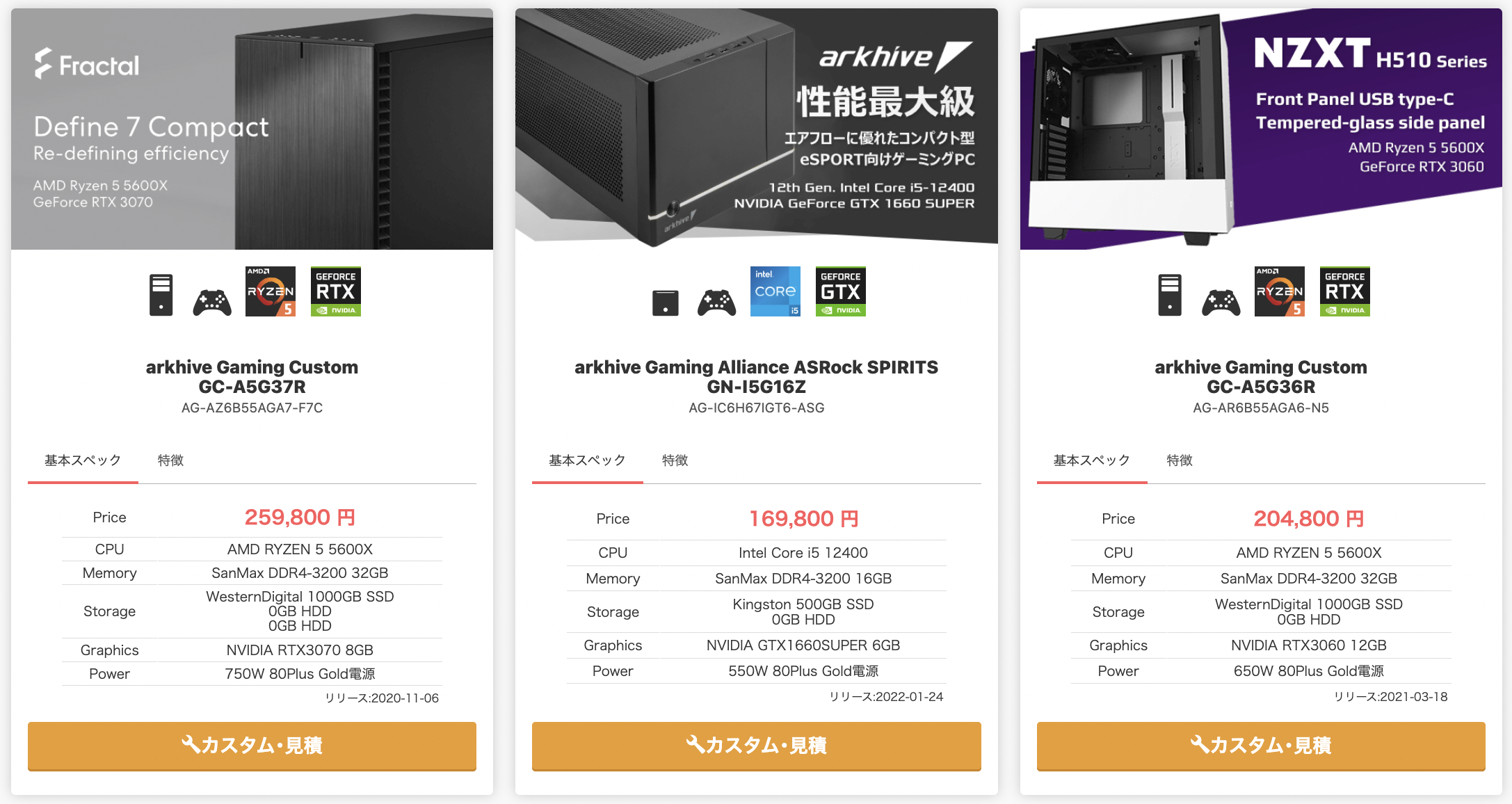Open the Fractal Define 7 Compact banner
Screen dimensions: 1512x804
click(252, 129)
